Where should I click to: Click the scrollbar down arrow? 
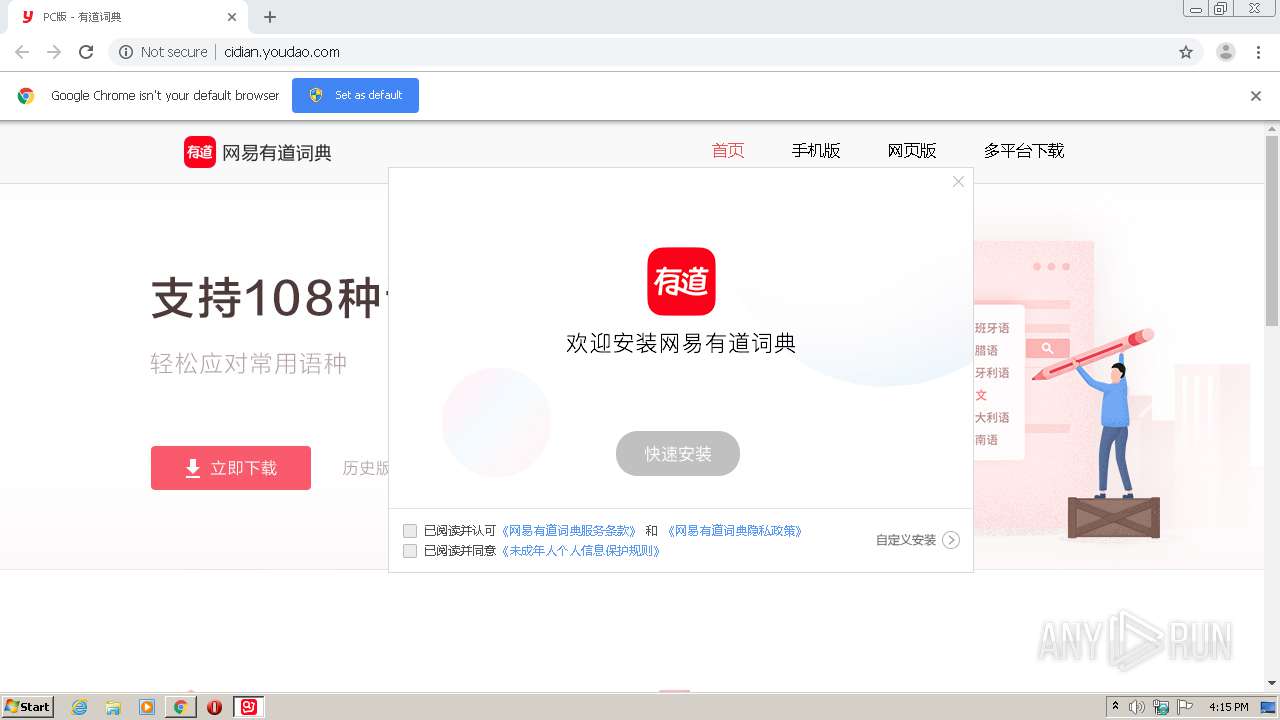click(1272, 683)
